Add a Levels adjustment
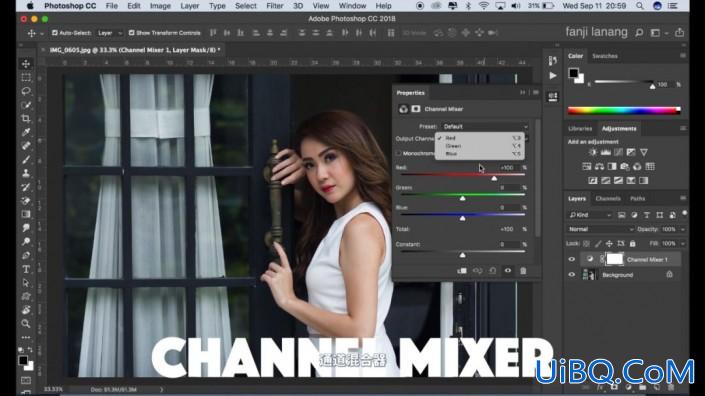 tap(606, 152)
